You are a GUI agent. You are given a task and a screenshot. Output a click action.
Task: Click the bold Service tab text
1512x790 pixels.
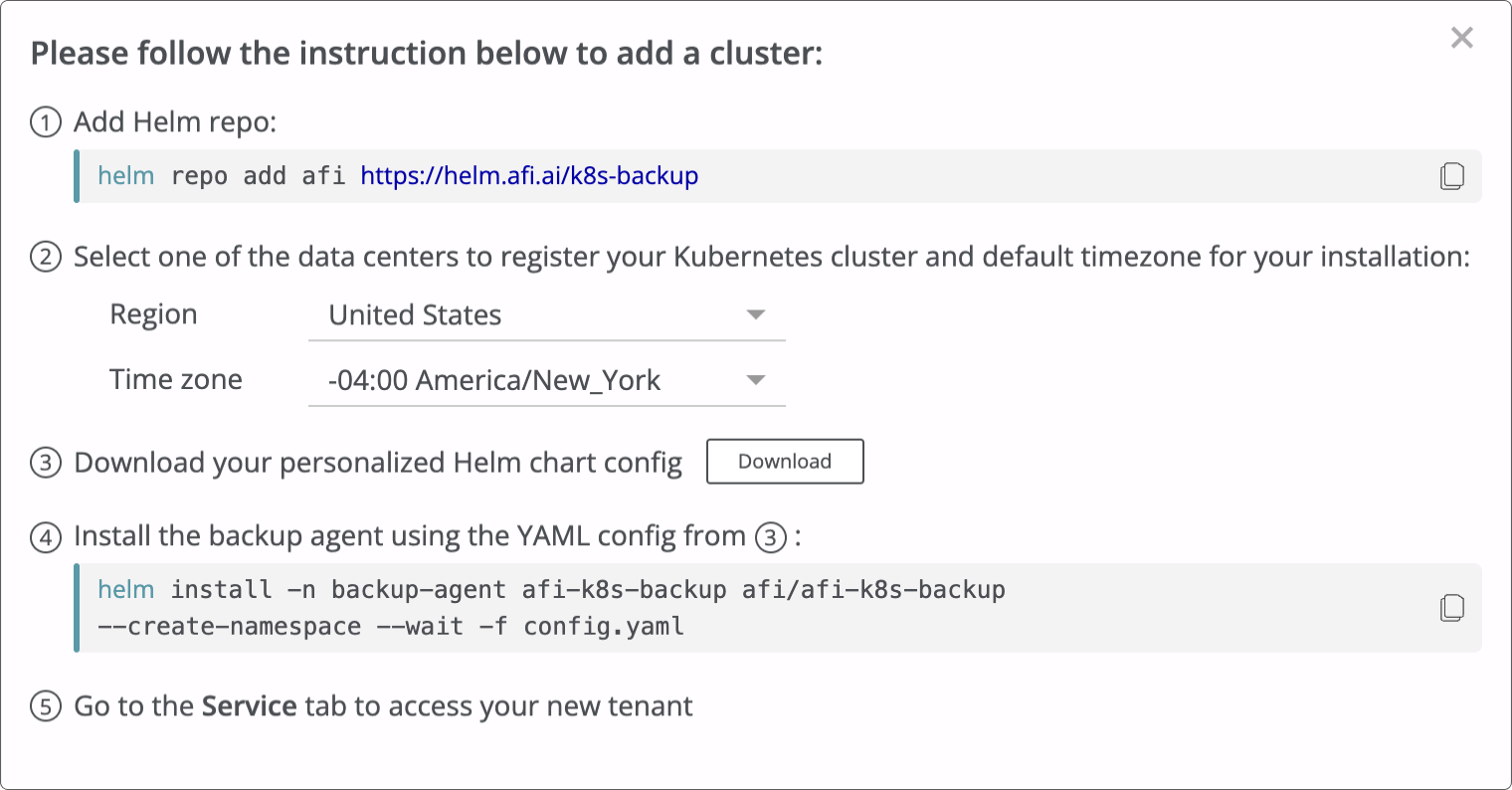coord(250,706)
